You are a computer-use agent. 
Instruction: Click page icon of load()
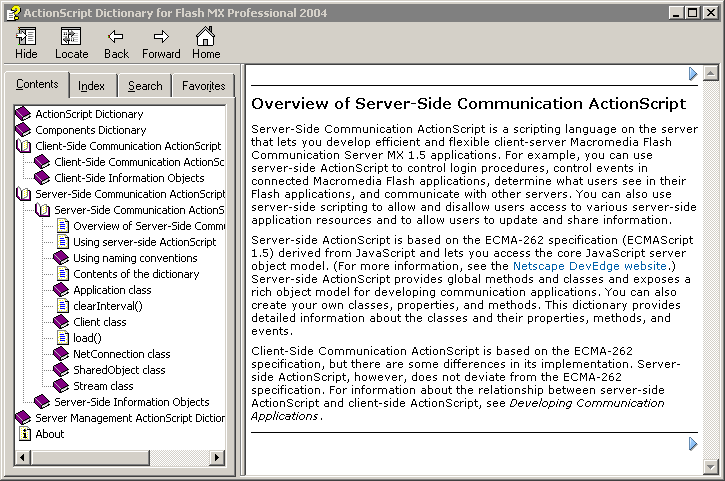click(63, 338)
